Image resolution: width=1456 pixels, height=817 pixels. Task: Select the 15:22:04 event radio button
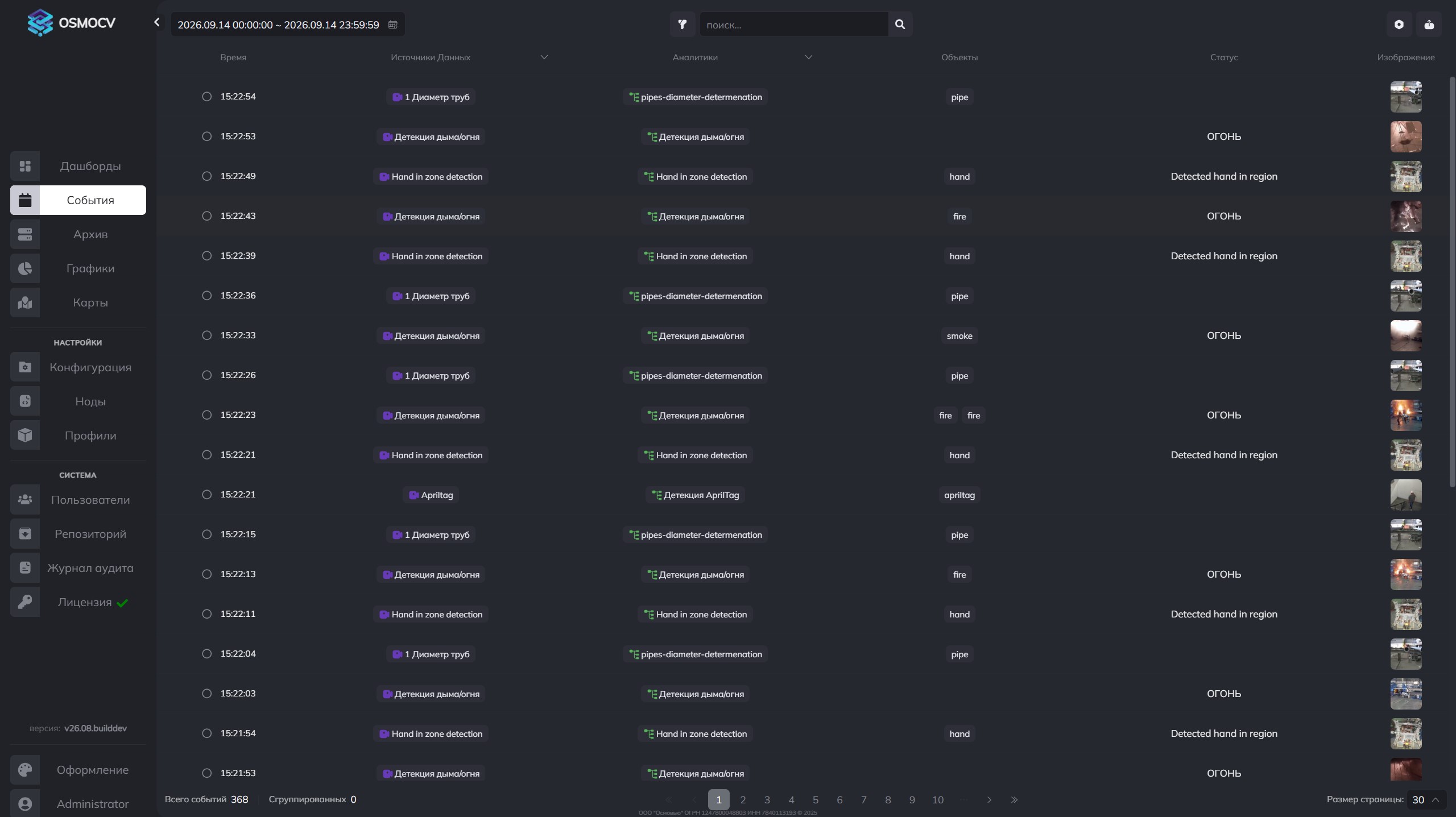pos(207,654)
